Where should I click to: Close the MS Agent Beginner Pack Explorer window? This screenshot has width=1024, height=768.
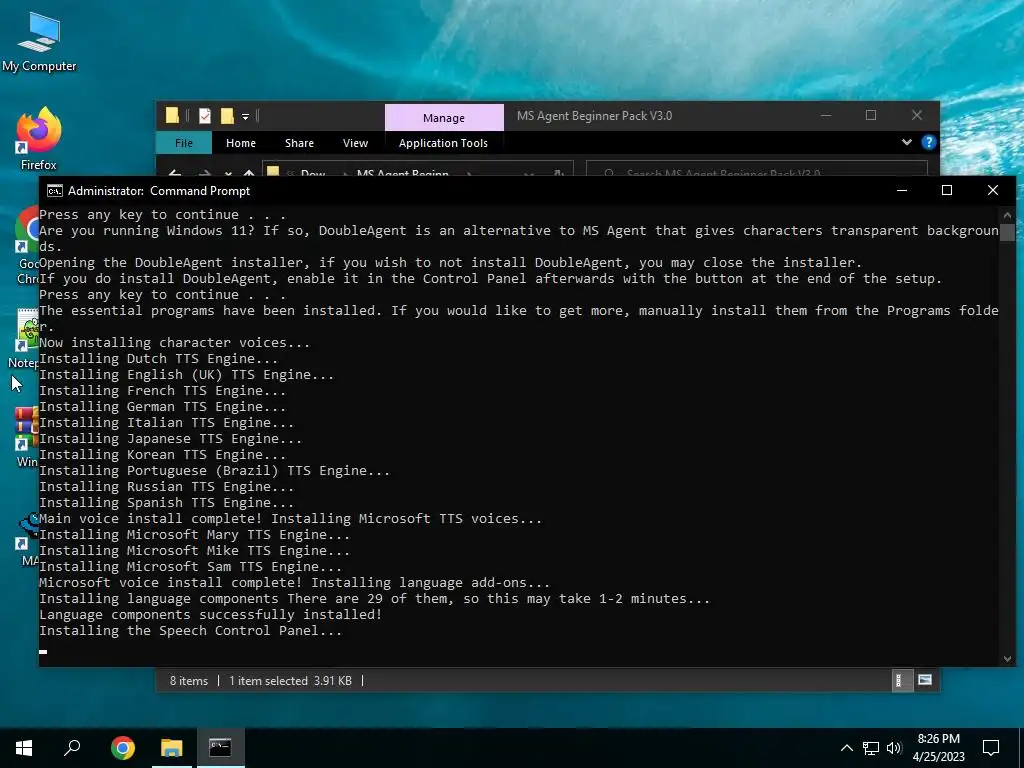click(x=917, y=116)
